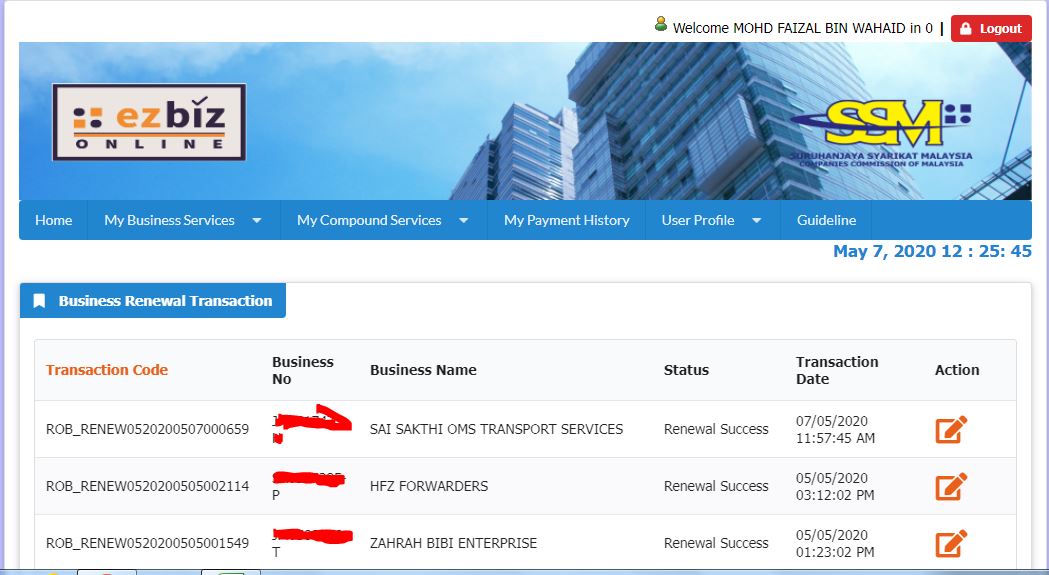Viewport: 1049px width, 575px height.
Task: Click the Business No column header
Action: click(x=302, y=370)
